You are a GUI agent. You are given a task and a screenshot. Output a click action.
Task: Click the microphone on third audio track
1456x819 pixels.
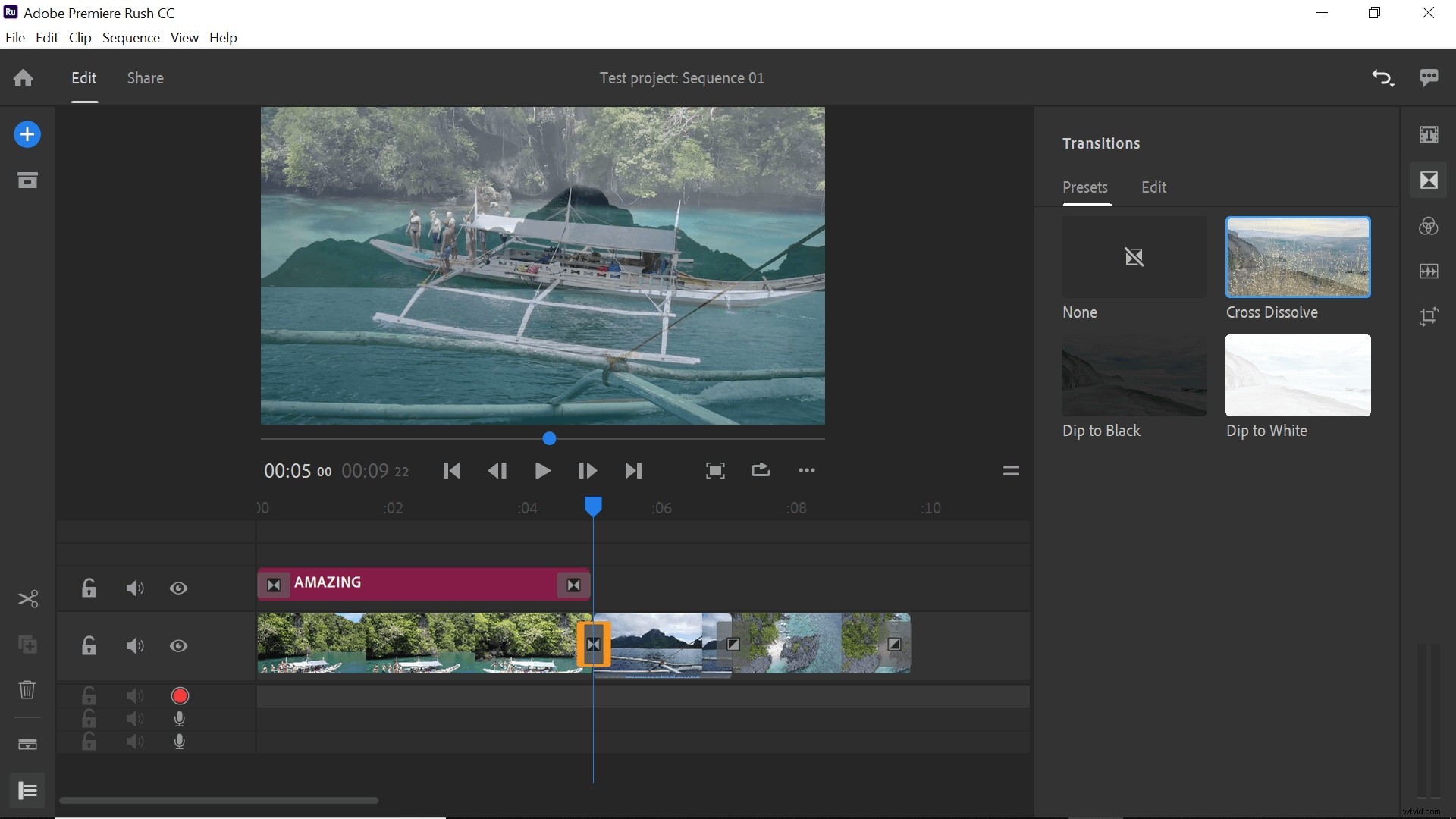tap(180, 742)
